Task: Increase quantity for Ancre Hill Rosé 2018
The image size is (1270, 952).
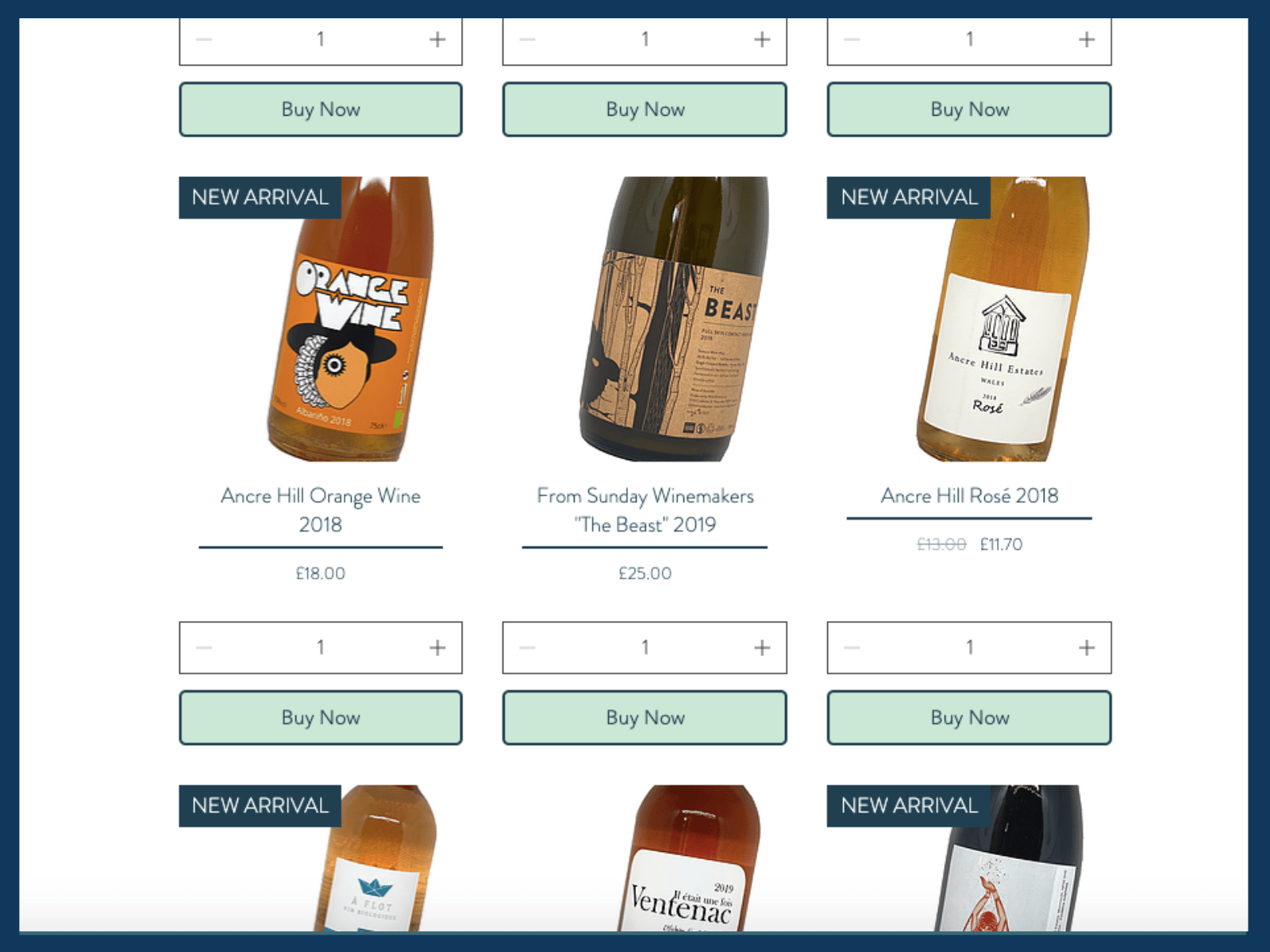Action: tap(1087, 648)
